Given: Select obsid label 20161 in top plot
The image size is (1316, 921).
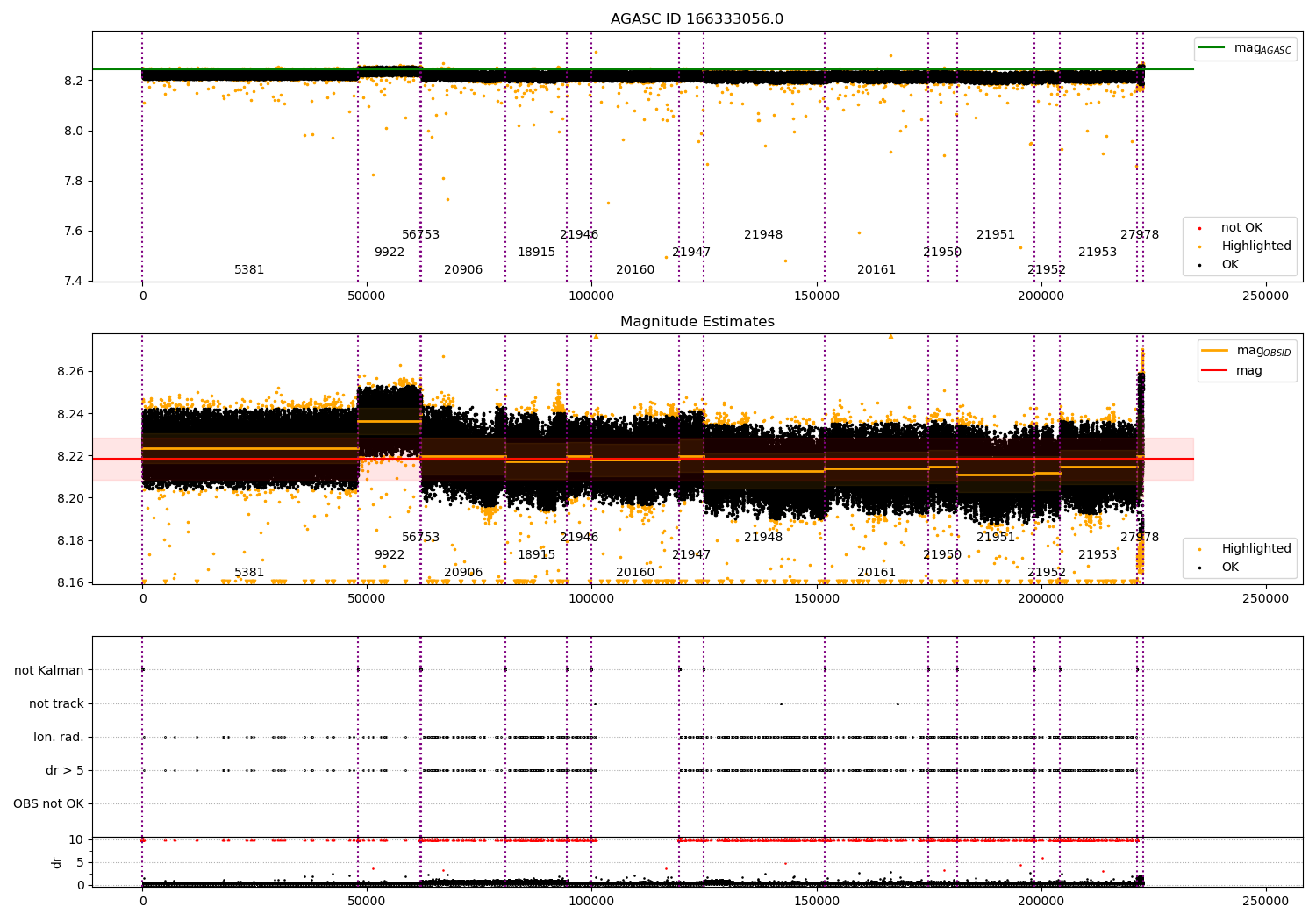Looking at the screenshot, I should pyautogui.click(x=876, y=270).
